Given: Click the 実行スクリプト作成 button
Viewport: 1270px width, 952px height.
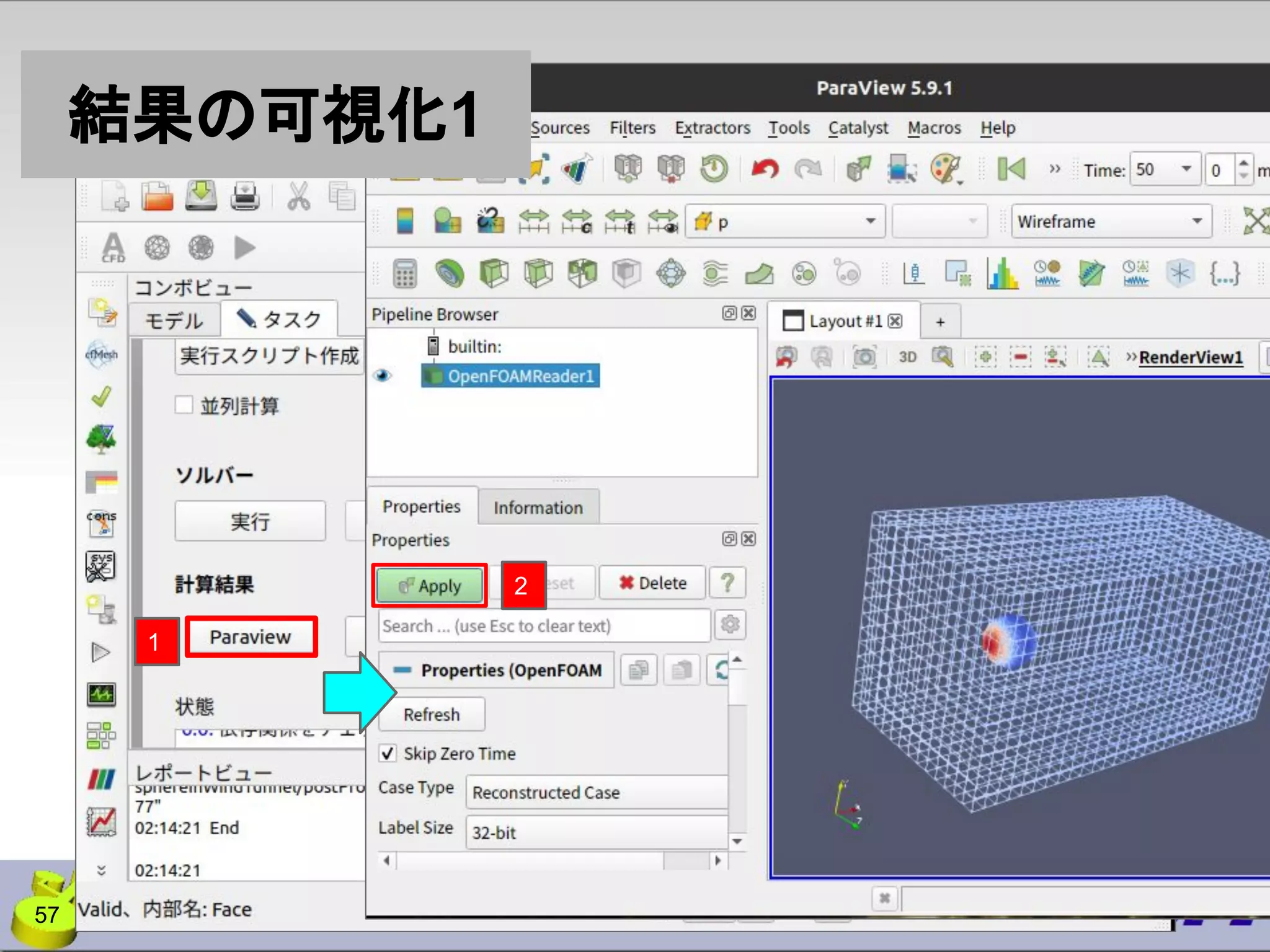Looking at the screenshot, I should coord(269,356).
